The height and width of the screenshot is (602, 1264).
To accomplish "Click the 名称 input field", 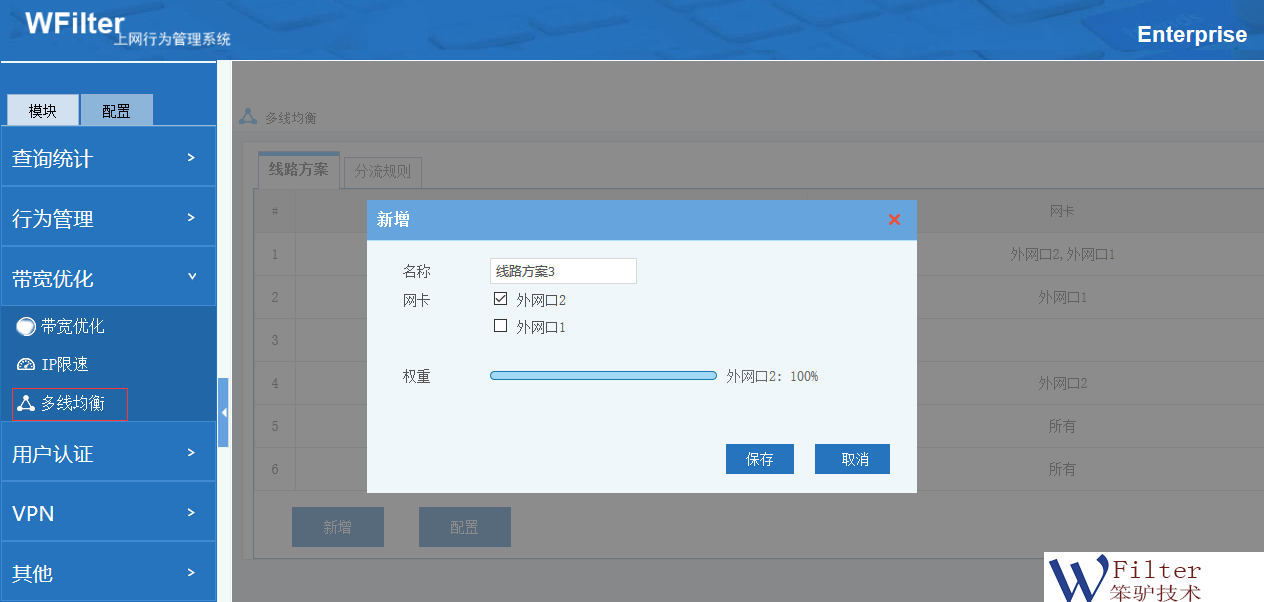I will click(x=563, y=271).
